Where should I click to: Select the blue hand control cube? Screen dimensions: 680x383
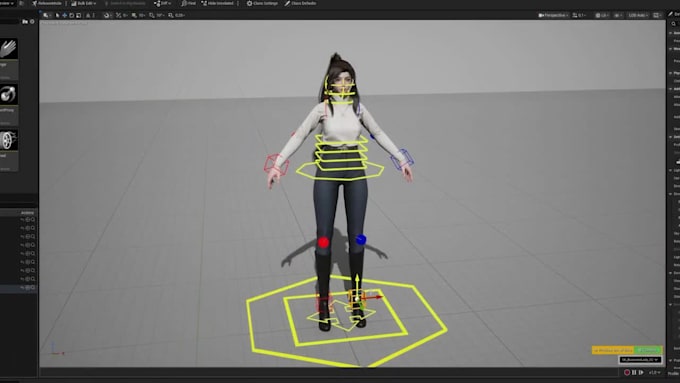402,159
